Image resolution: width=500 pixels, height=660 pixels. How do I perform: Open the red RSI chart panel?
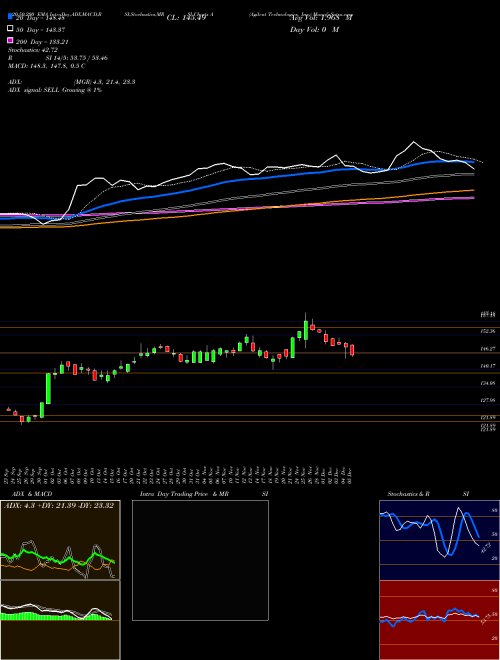[439, 620]
